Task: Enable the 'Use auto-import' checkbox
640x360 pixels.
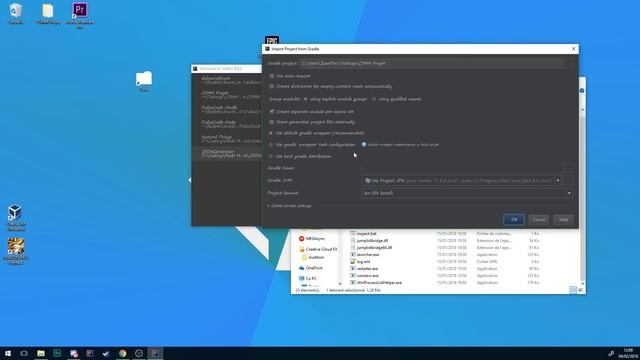Action: coord(272,76)
